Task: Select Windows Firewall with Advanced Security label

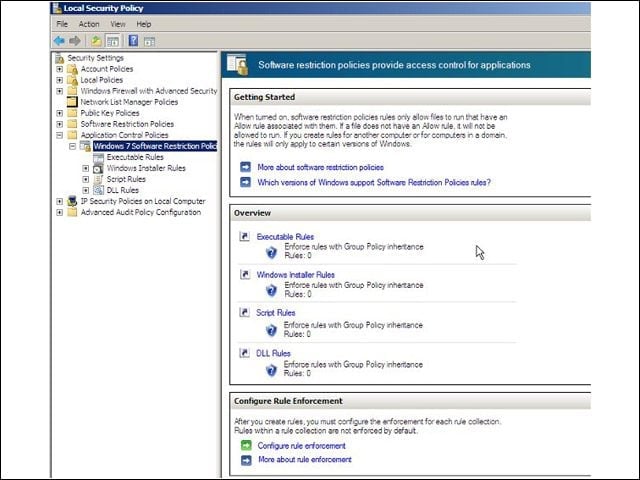Action: coord(149,91)
